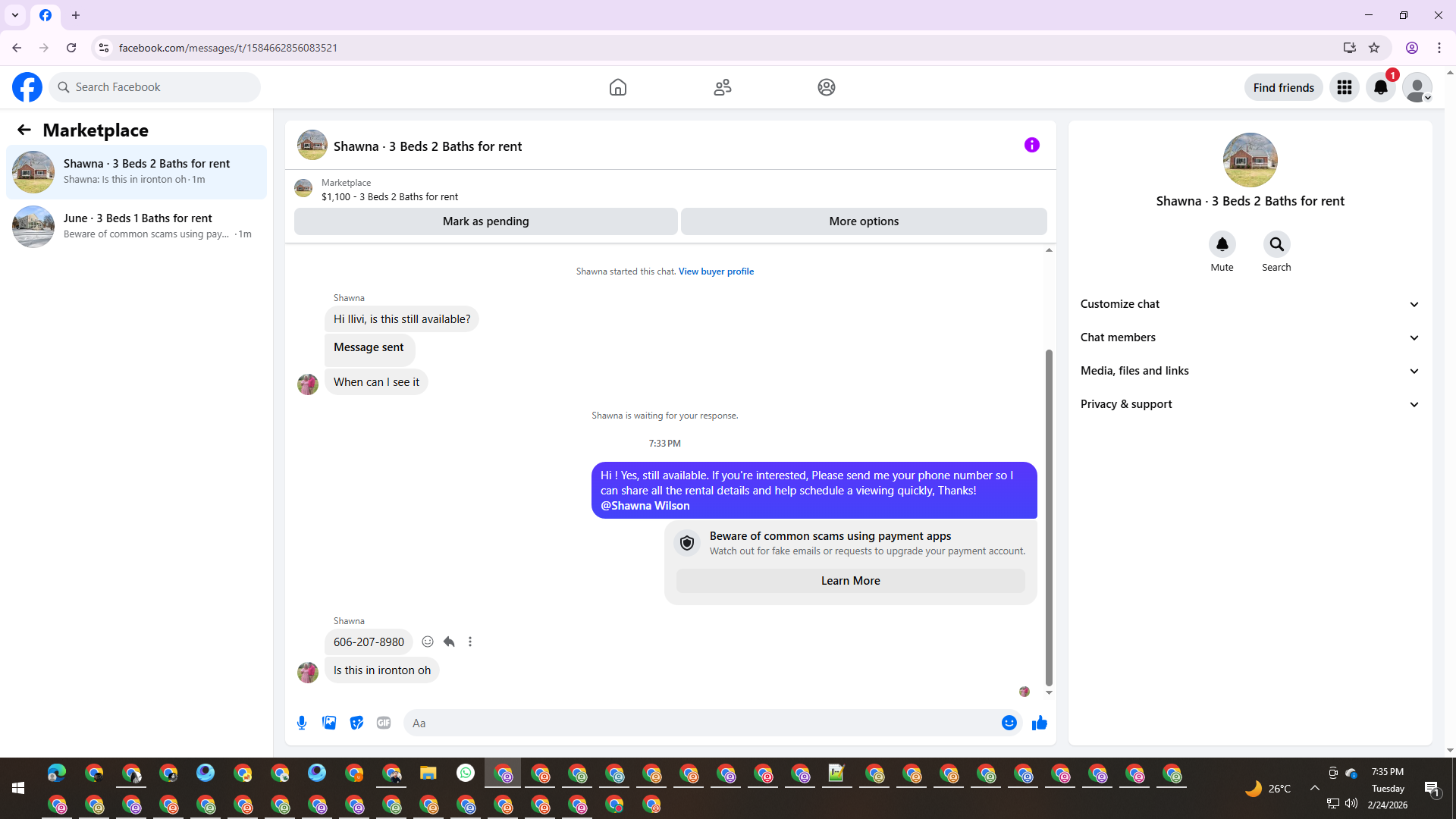Open the View buyer profile link
The width and height of the screenshot is (1456, 819).
click(x=716, y=271)
